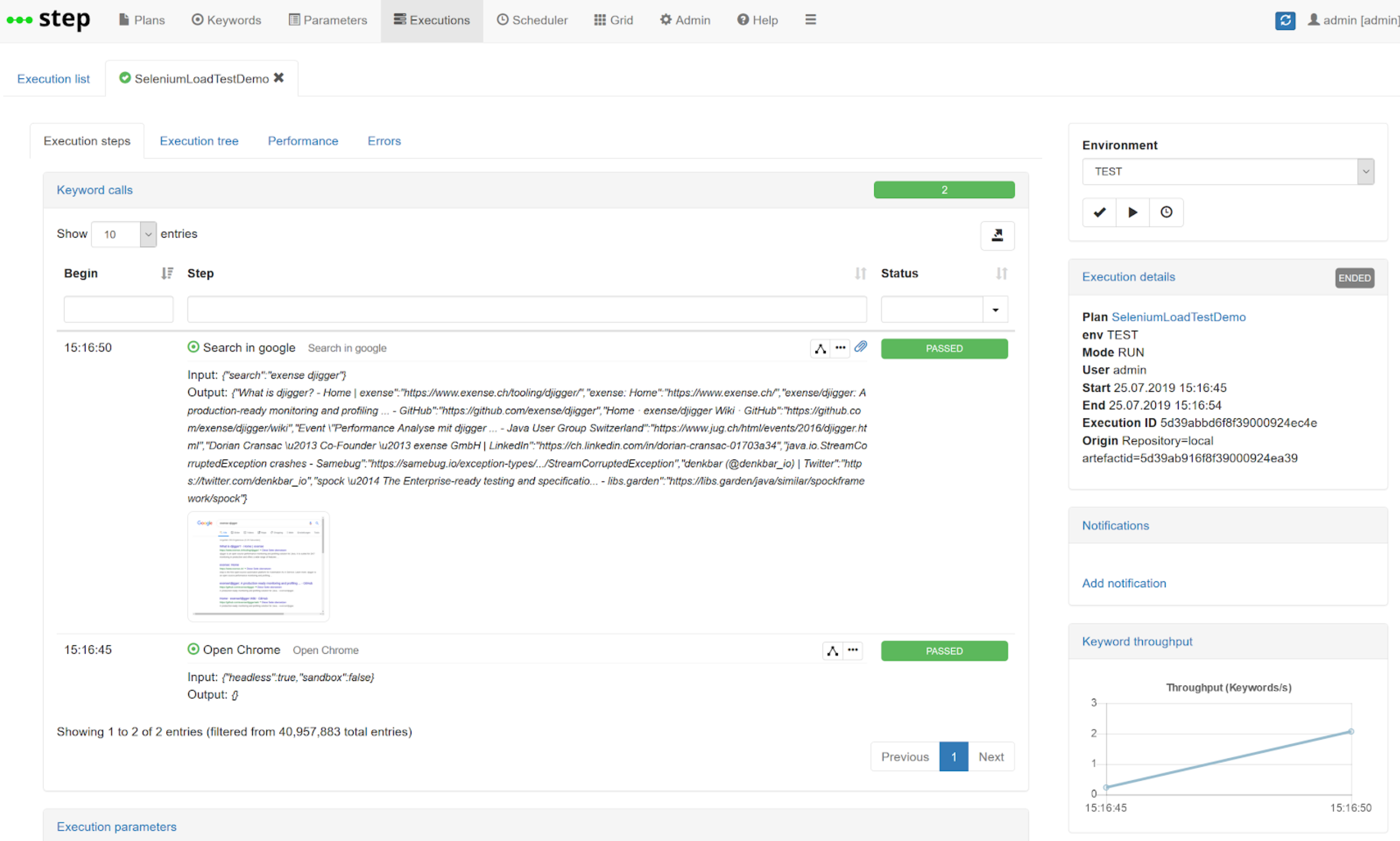The height and width of the screenshot is (841, 1400).
Task: Click the refresh icon in the top bar
Action: [1285, 20]
